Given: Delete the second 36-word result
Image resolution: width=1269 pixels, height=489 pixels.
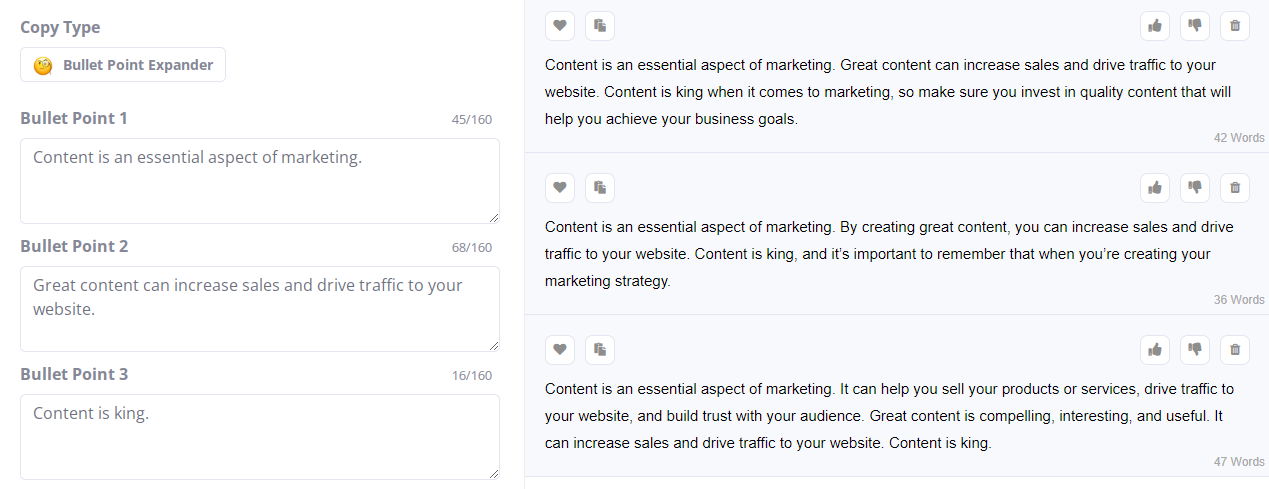Looking at the screenshot, I should 1235,187.
